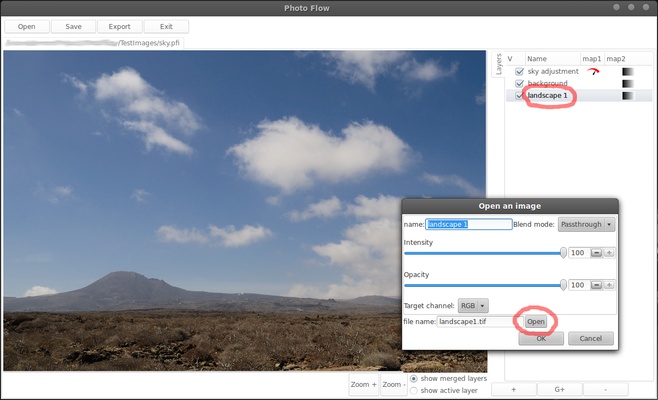Screen dimensions: 658x400
Task: Uncheck the background layer visibility checkbox
Action: tap(519, 84)
